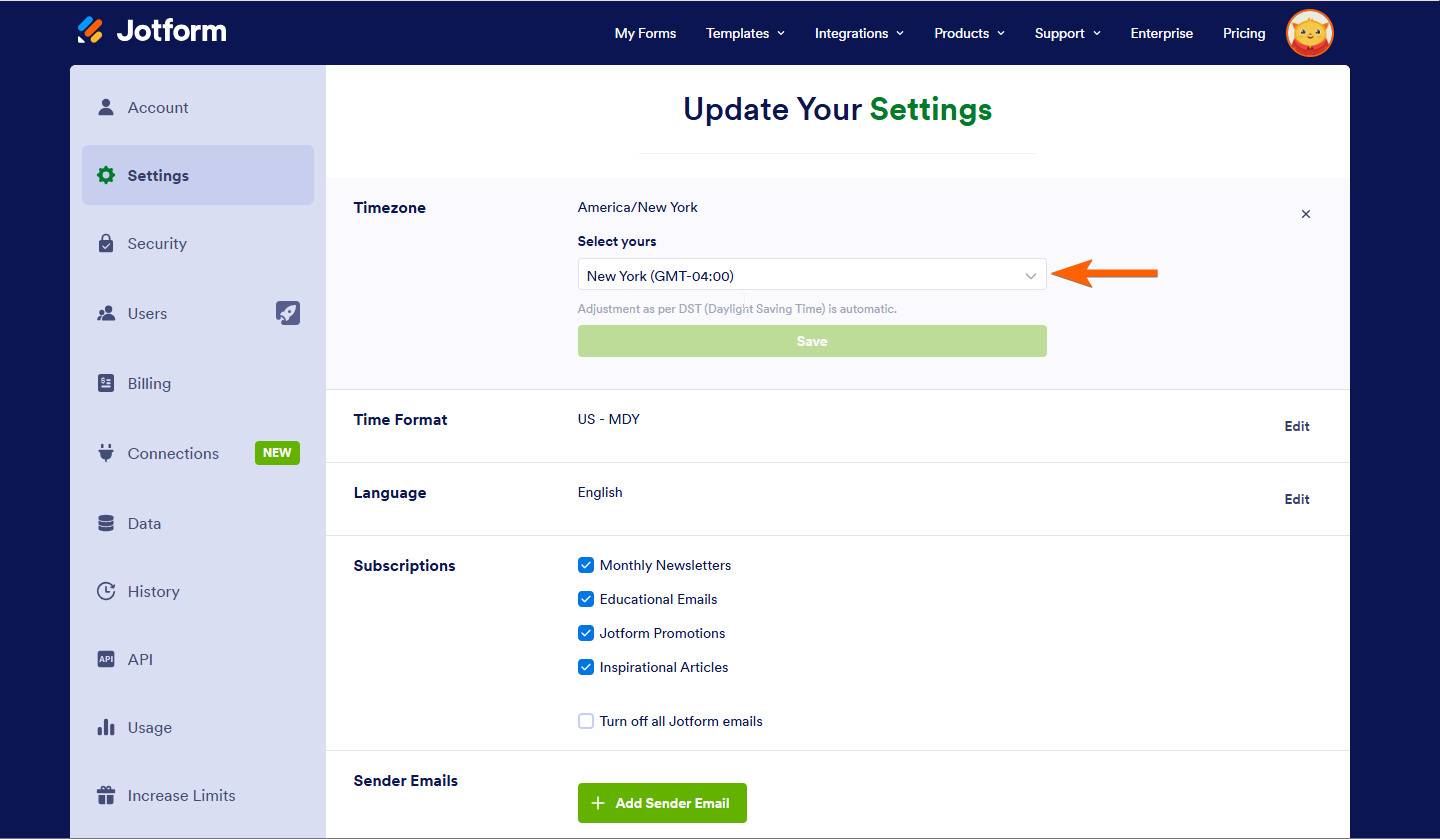The image size is (1440, 839).
Task: Expand the Integrations menu
Action: click(859, 33)
